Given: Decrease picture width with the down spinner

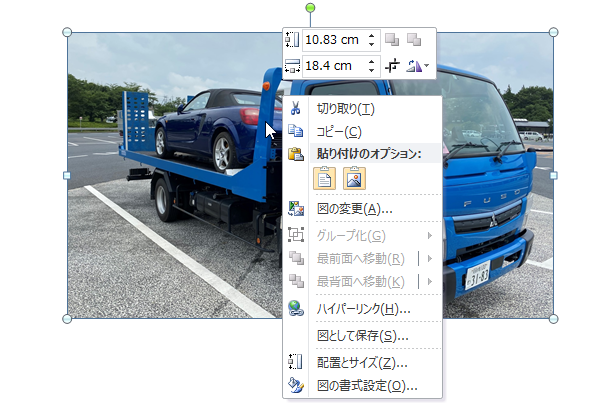Looking at the screenshot, I should pyautogui.click(x=372, y=71).
